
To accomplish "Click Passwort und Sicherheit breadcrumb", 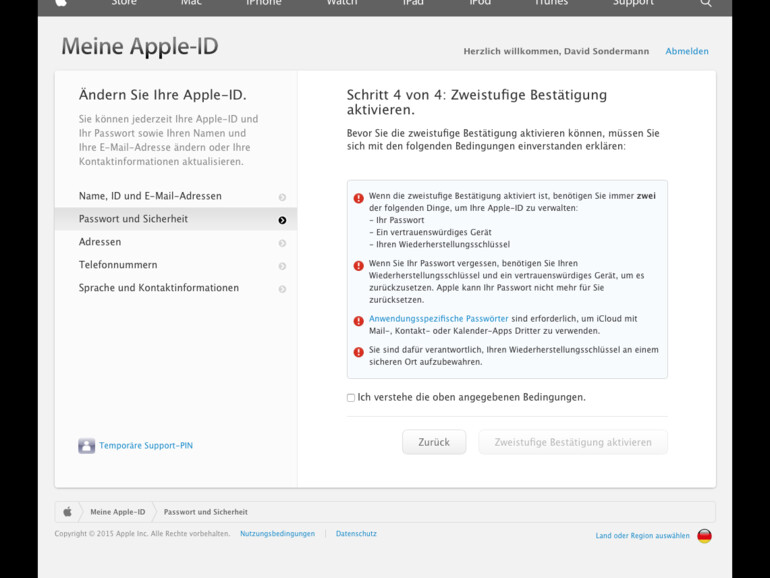I will 206,512.
